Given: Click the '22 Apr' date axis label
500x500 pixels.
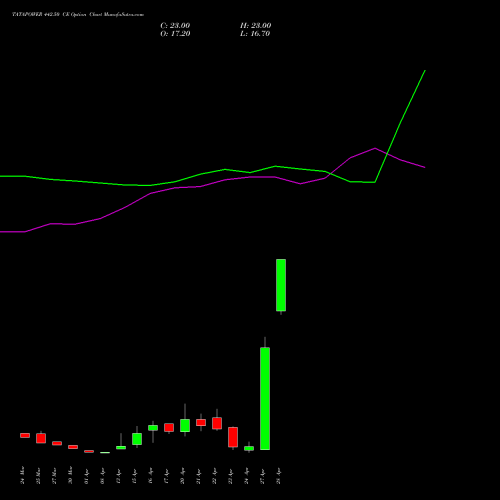Looking at the screenshot, I should [214, 476].
